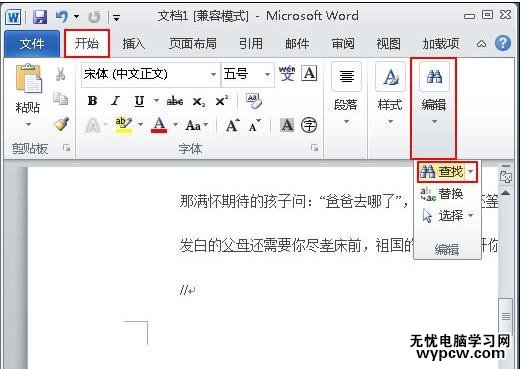Screen dimensions: 521x369
Task: Cut selection with the scissors icon
Action: (60, 74)
